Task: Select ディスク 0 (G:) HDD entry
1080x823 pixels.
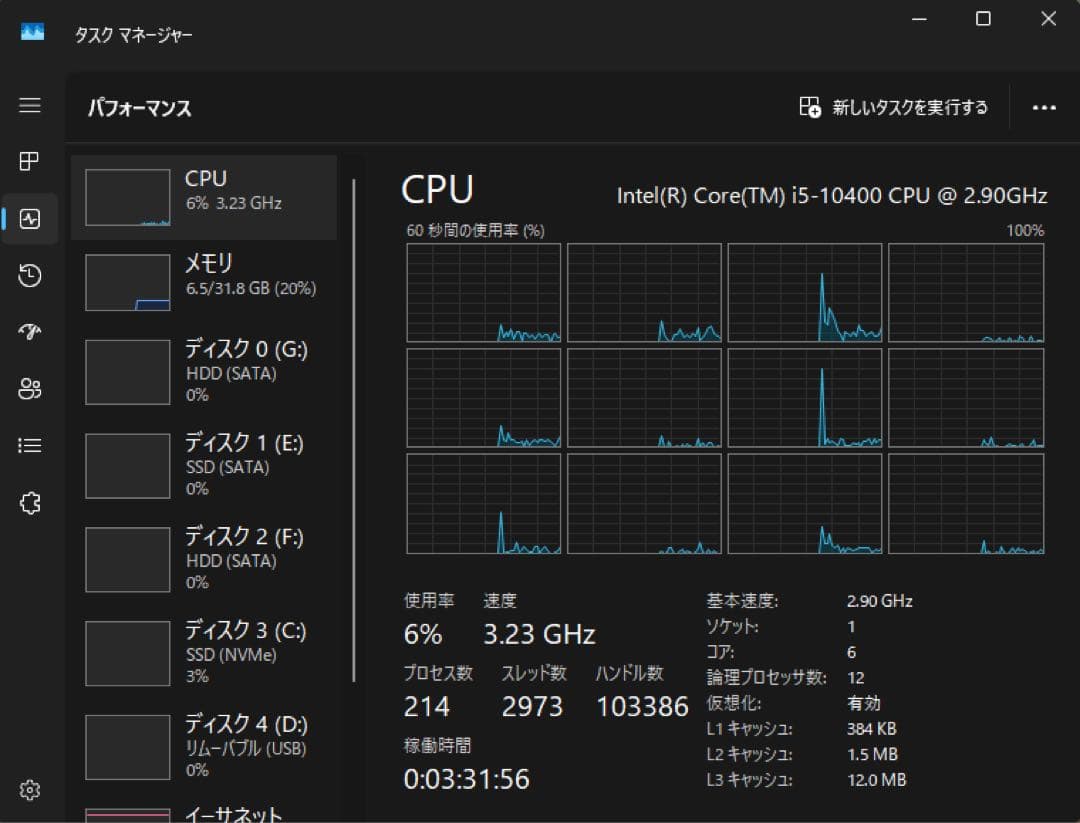Action: click(204, 371)
